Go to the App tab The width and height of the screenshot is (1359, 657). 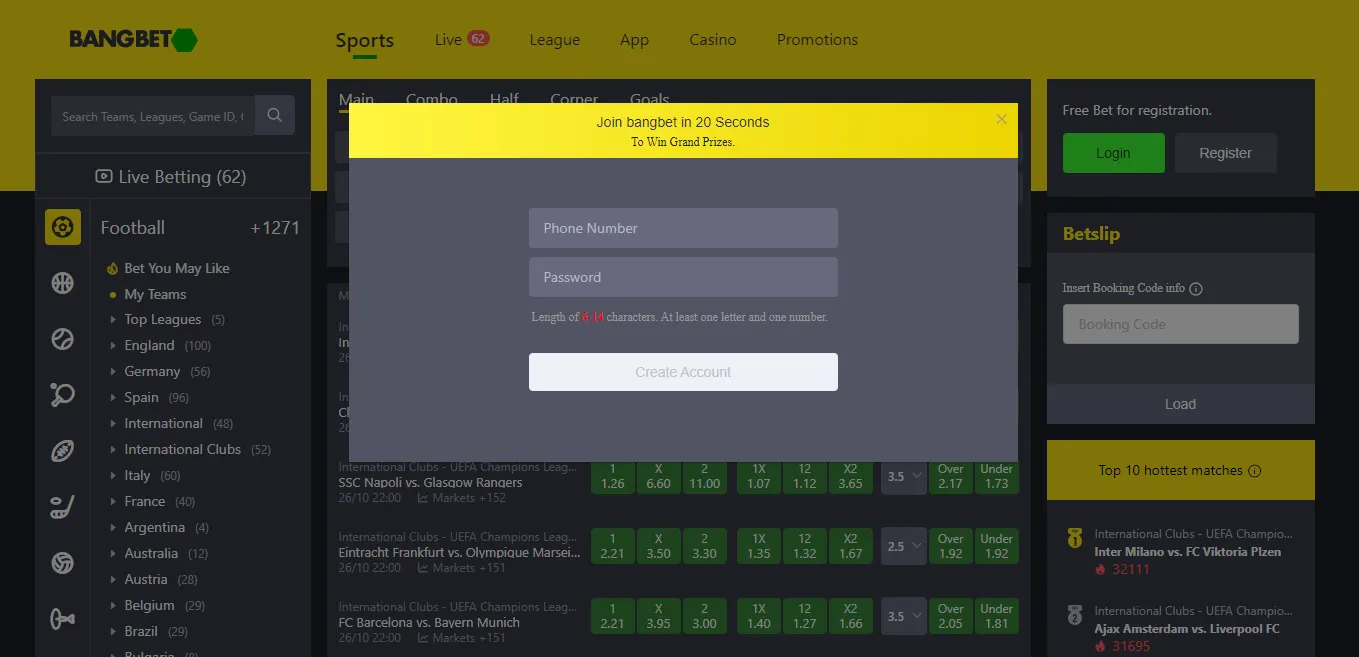click(634, 40)
